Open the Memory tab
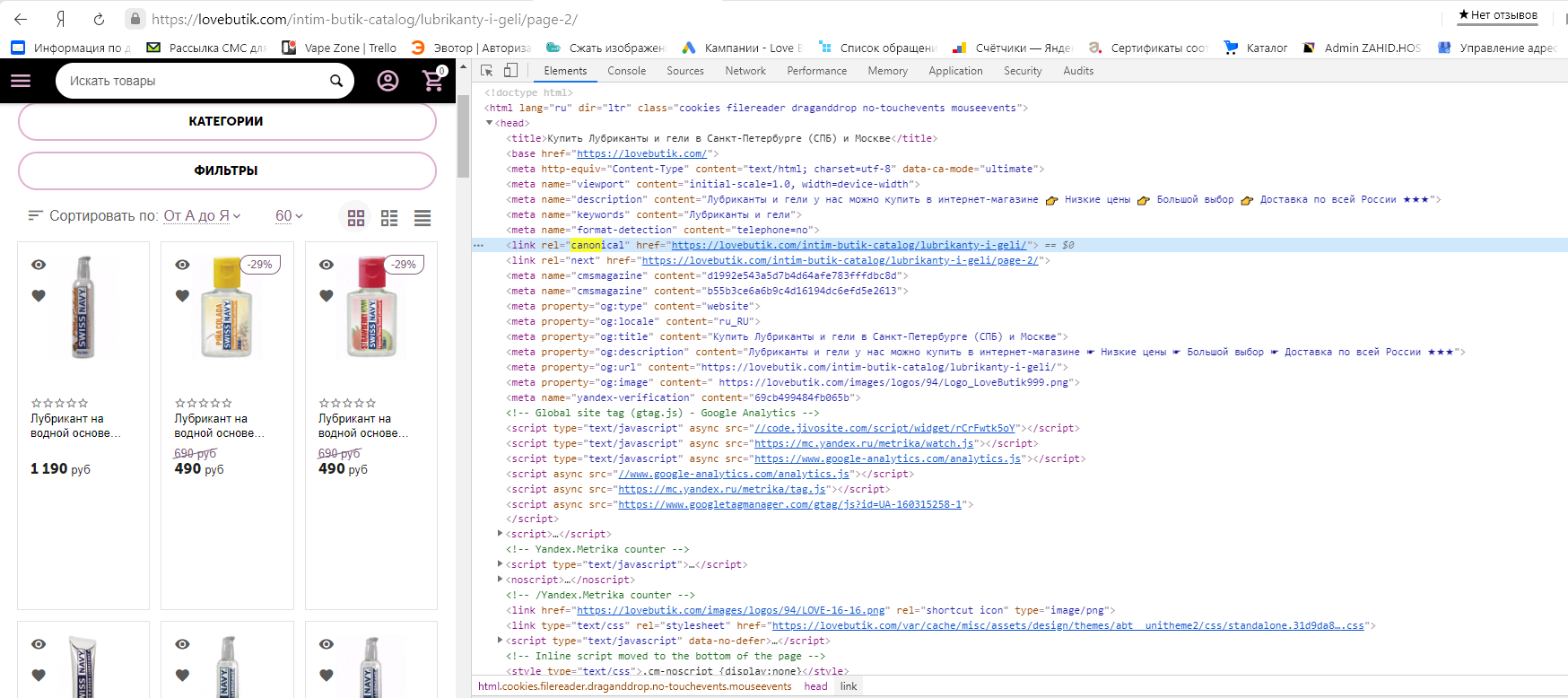The height and width of the screenshot is (698, 1568). [x=887, y=71]
